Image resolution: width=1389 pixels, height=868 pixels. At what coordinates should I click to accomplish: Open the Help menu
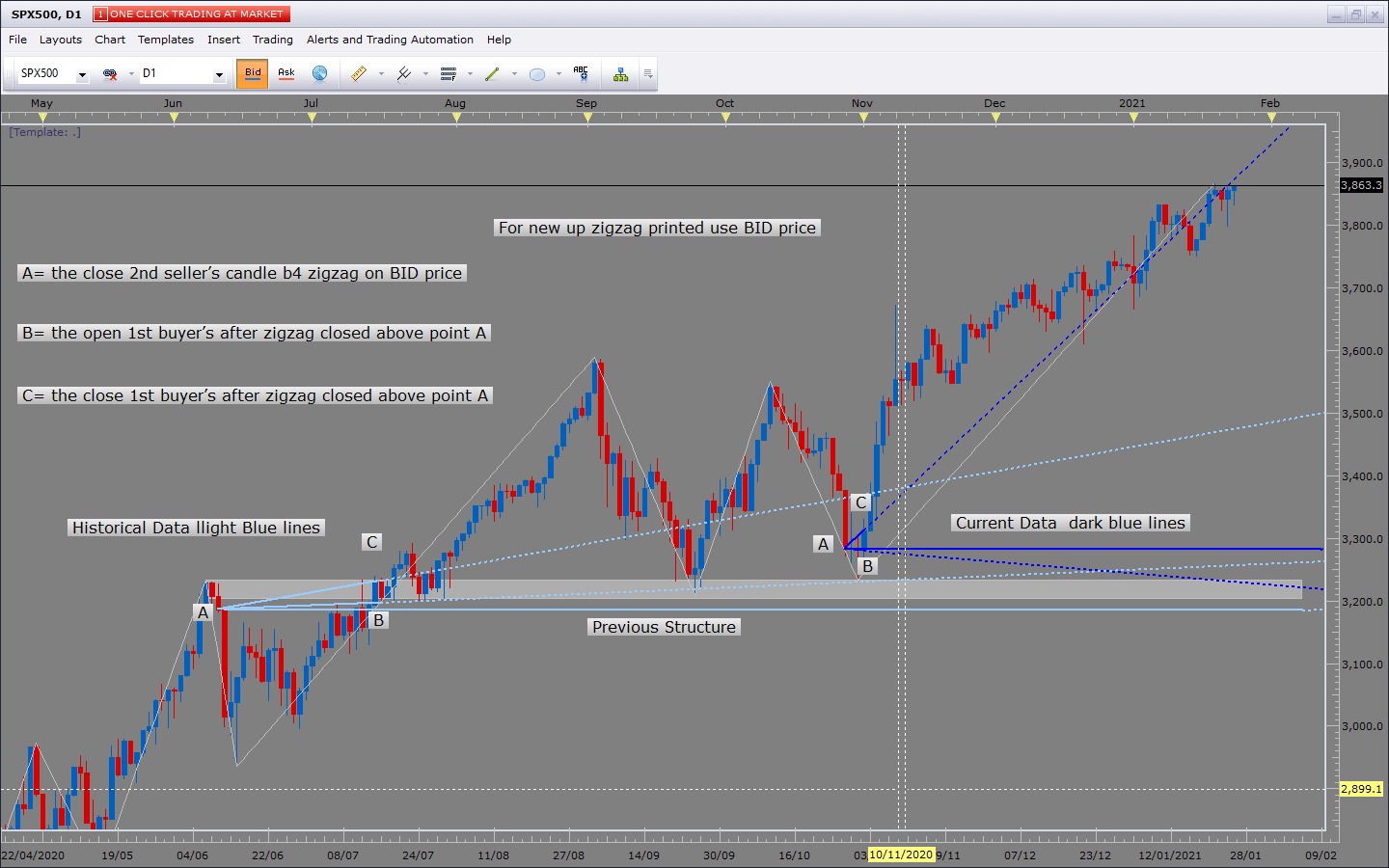(x=499, y=40)
